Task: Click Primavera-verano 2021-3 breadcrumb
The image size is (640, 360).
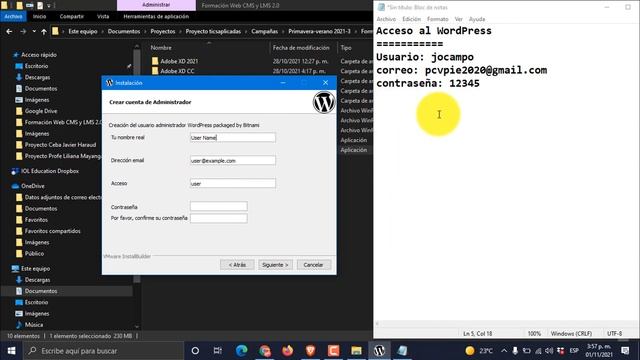Action: tap(319, 31)
